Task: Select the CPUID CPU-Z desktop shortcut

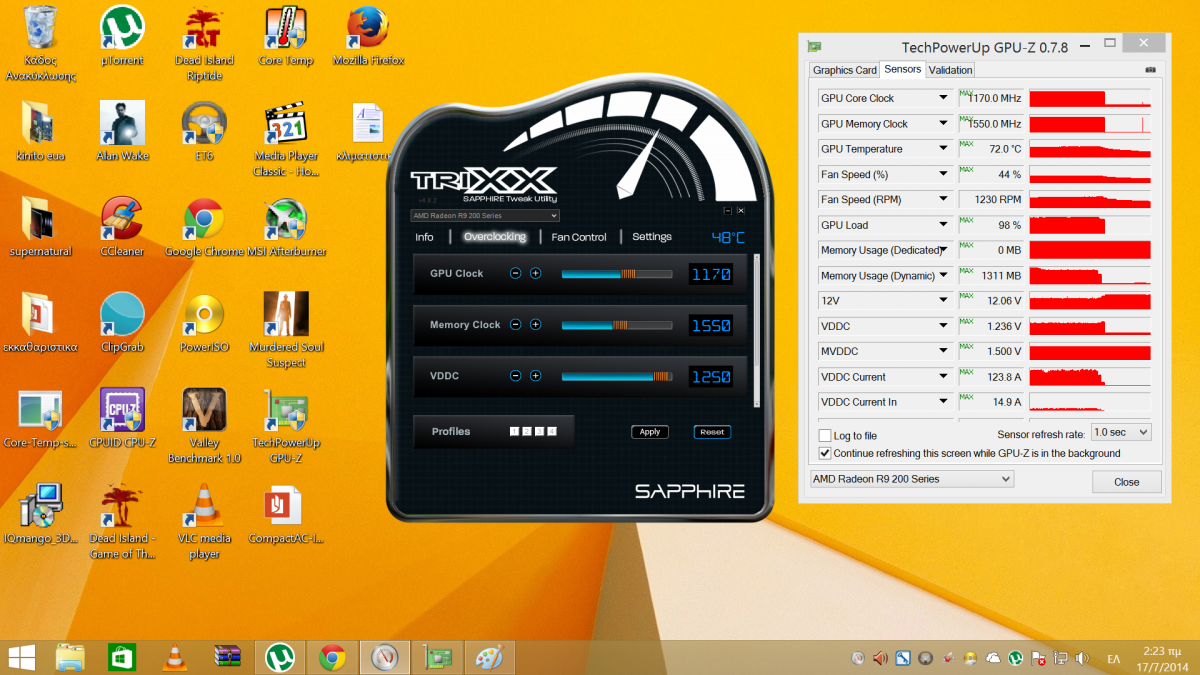Action: [122, 419]
